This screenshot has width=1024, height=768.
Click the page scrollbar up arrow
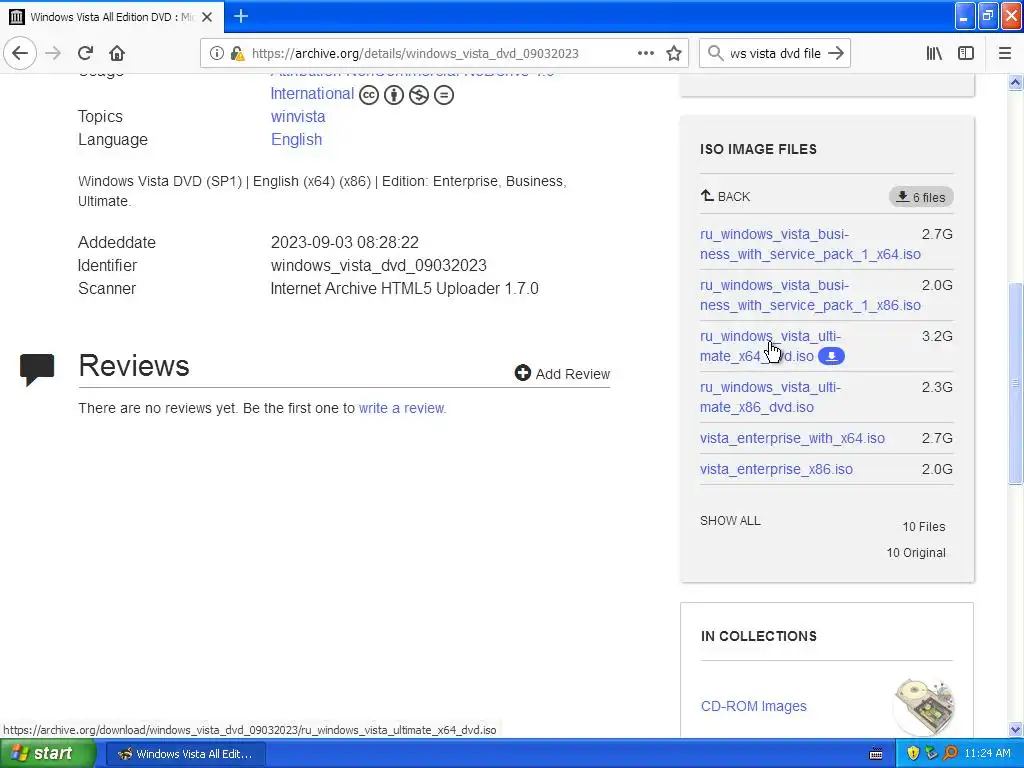point(1015,82)
